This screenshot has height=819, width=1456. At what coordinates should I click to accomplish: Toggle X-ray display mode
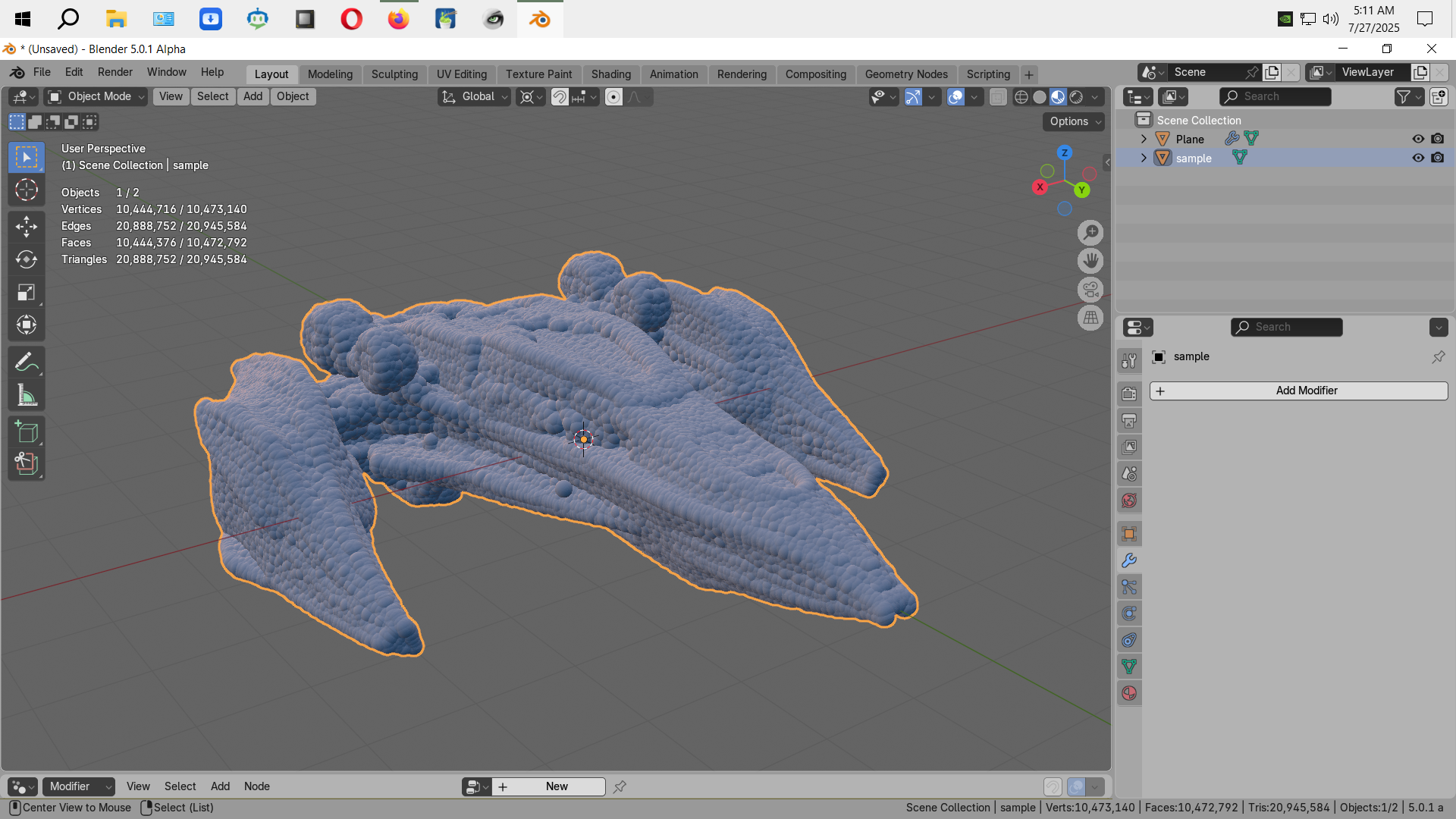point(998,97)
